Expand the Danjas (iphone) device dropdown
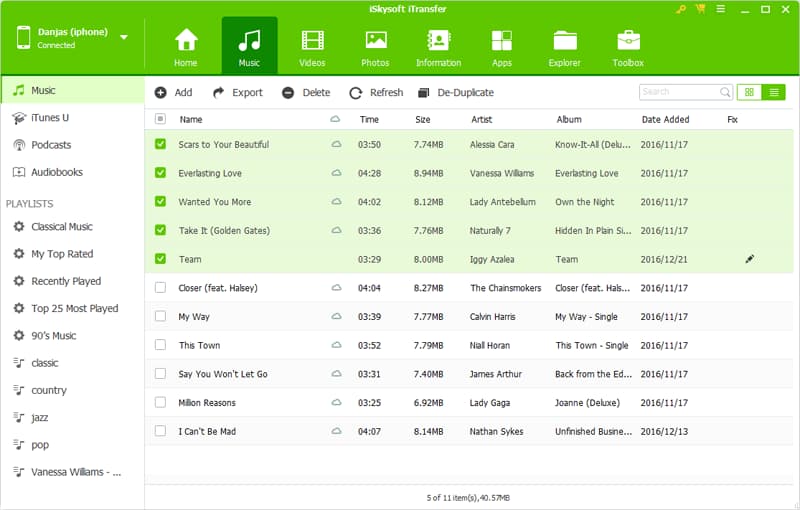Image resolution: width=800 pixels, height=510 pixels. click(124, 37)
